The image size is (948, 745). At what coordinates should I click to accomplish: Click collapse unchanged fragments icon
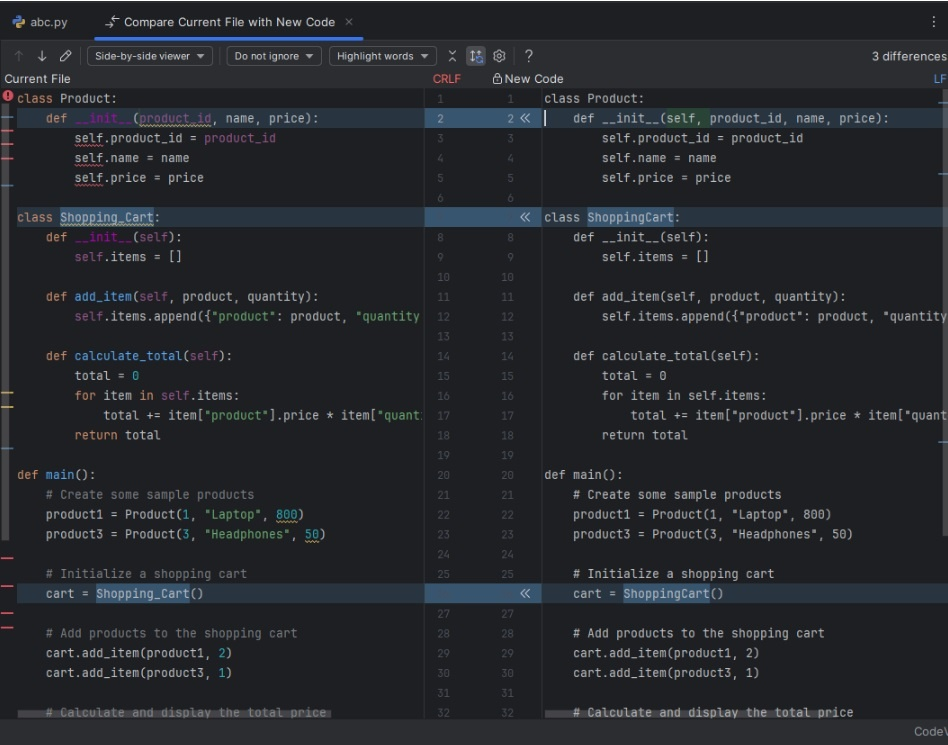click(x=452, y=56)
